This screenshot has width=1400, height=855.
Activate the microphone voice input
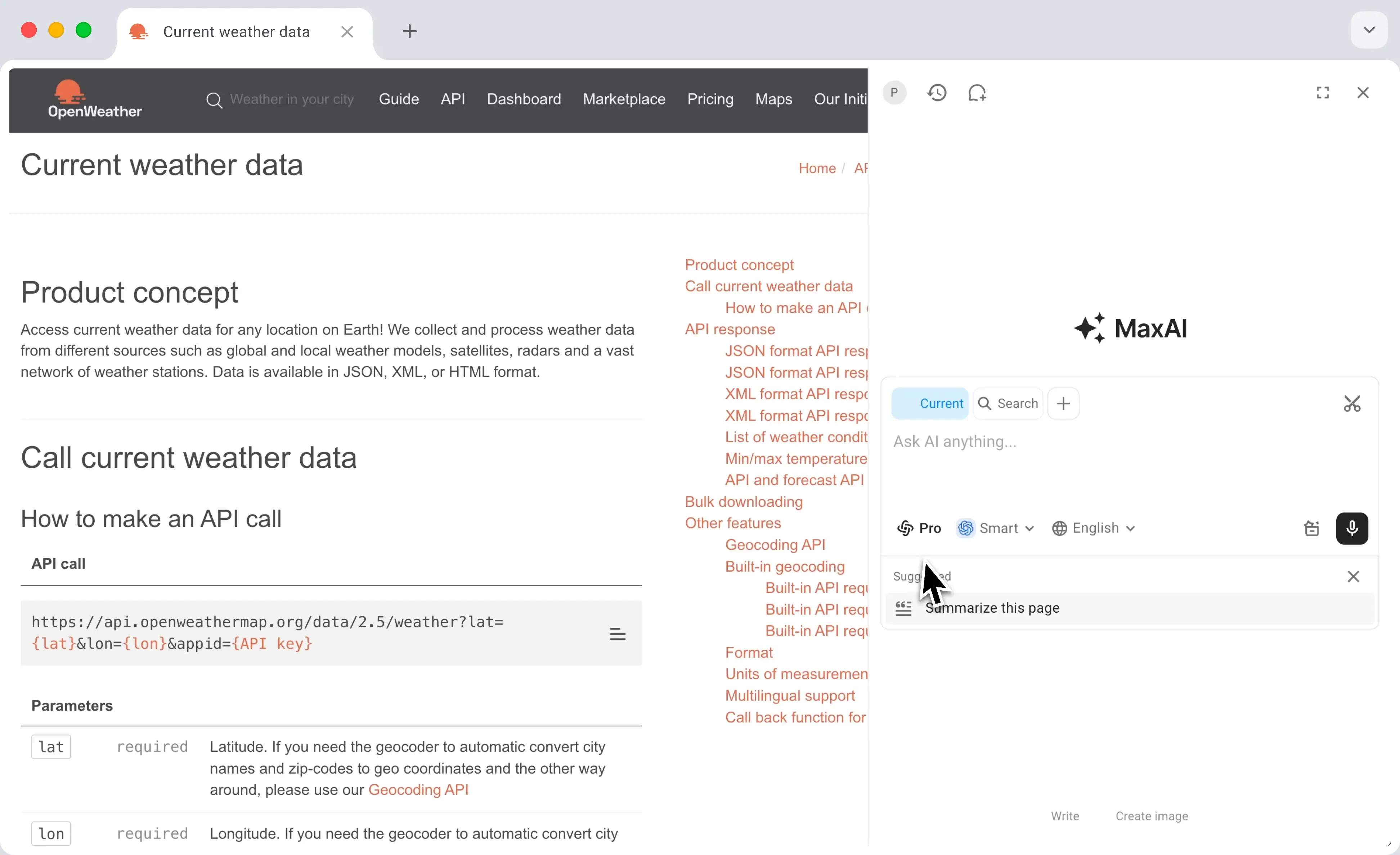click(1352, 528)
